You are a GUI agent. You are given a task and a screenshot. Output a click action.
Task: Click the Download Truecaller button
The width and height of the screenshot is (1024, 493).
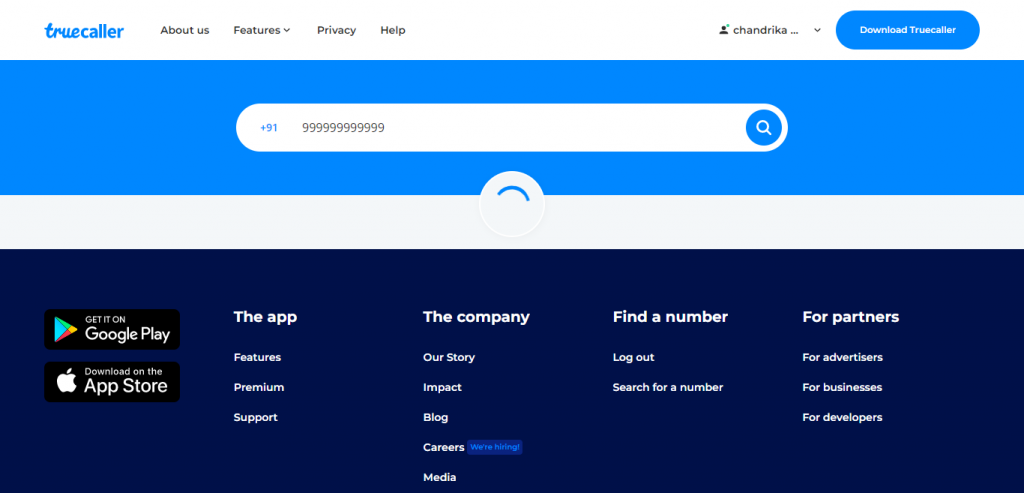(x=908, y=30)
